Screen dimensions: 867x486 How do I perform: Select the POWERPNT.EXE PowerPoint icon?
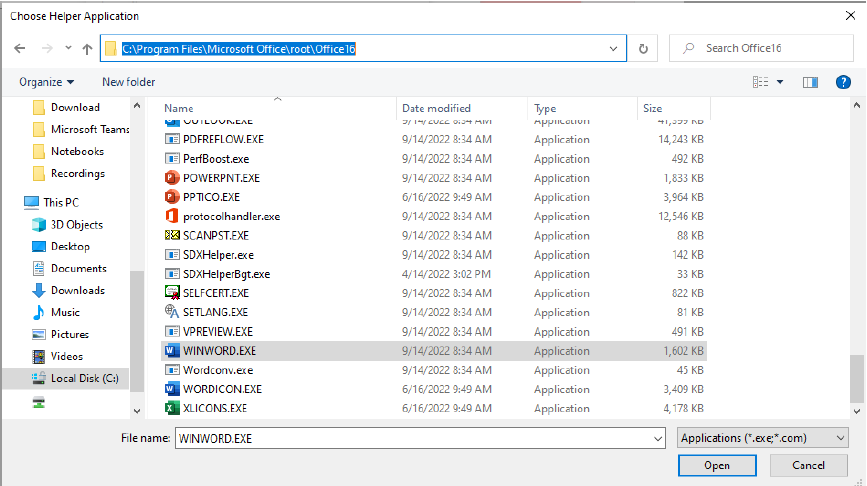(172, 178)
